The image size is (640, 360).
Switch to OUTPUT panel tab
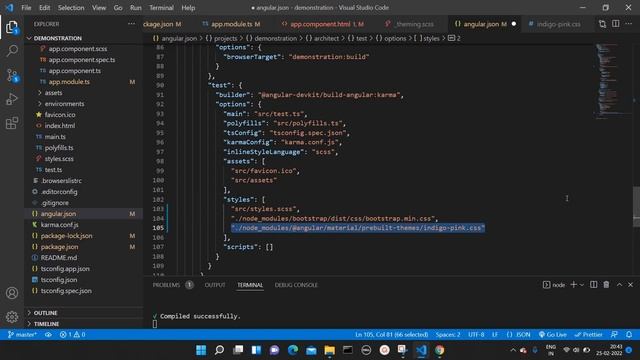click(215, 285)
